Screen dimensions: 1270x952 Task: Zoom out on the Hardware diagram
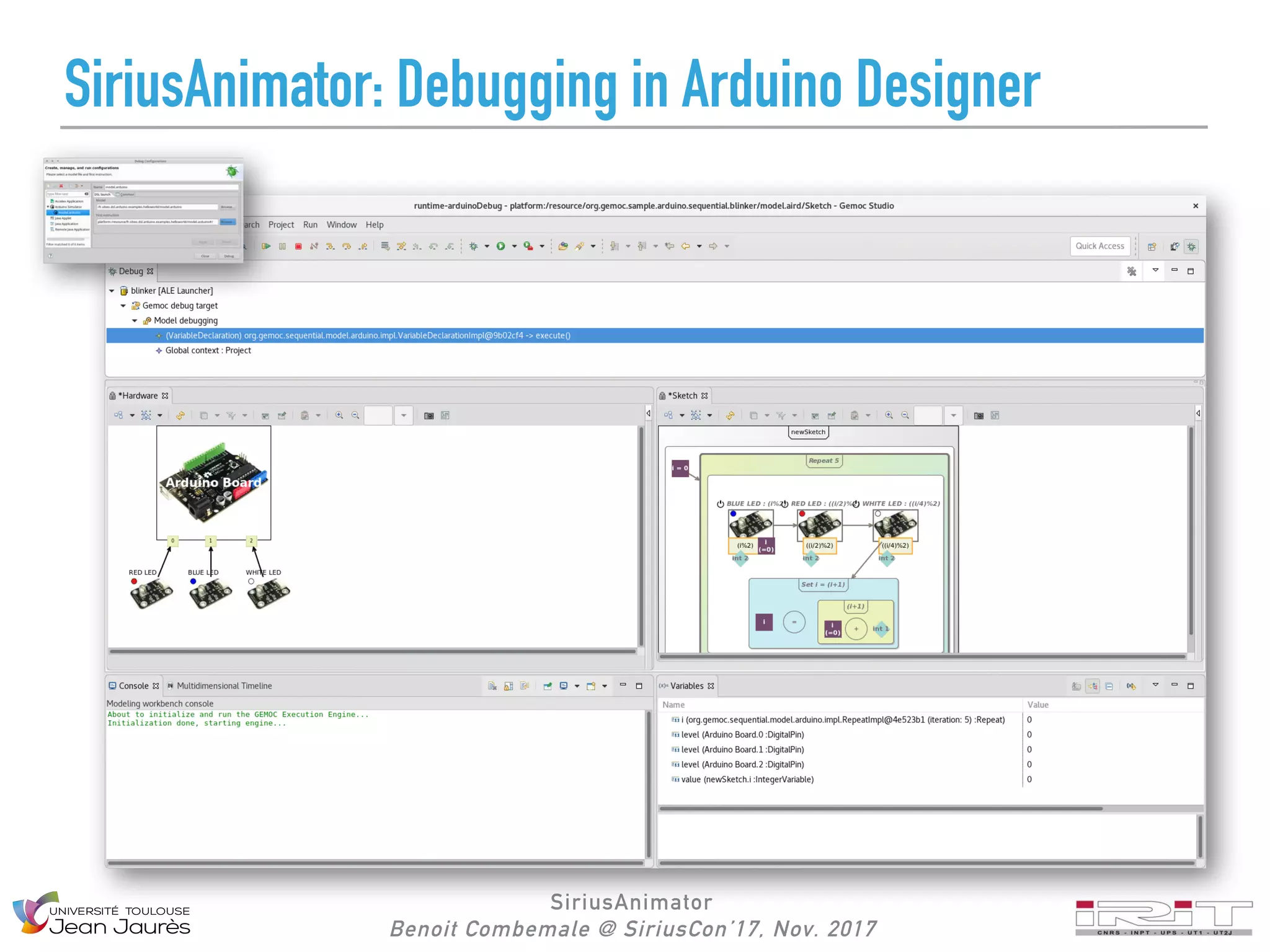tap(355, 415)
